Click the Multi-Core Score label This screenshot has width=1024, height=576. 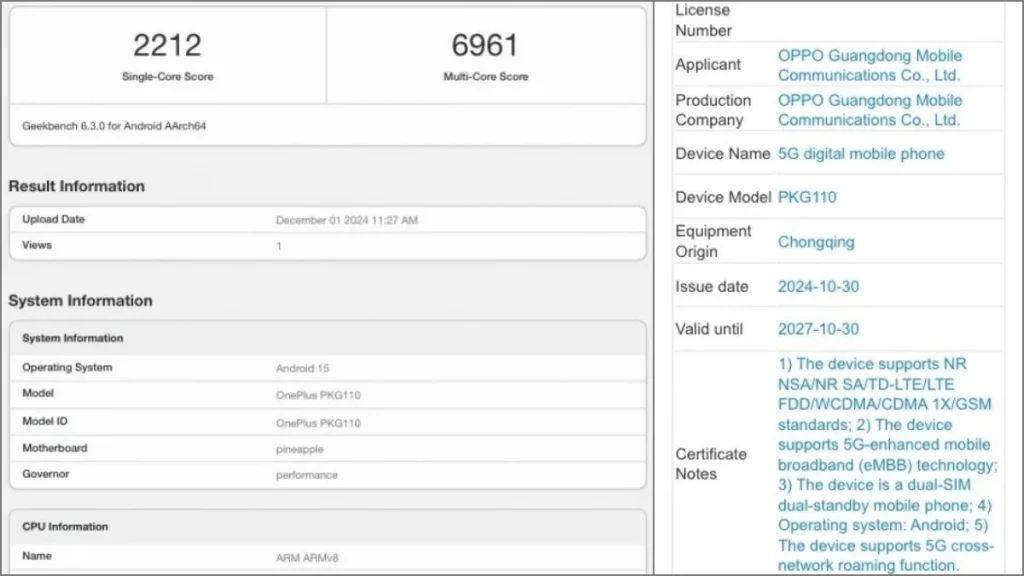tap(486, 76)
